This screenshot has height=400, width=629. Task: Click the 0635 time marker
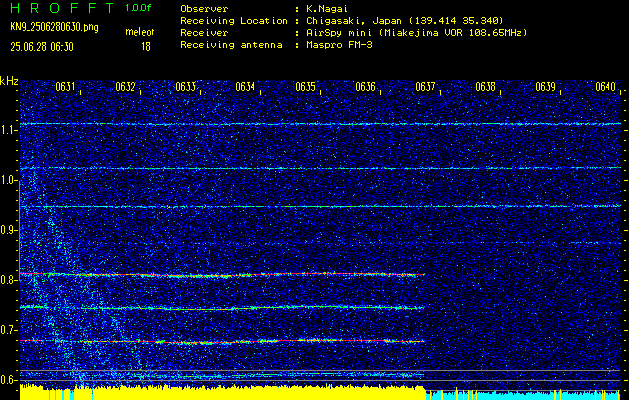[x=306, y=87]
